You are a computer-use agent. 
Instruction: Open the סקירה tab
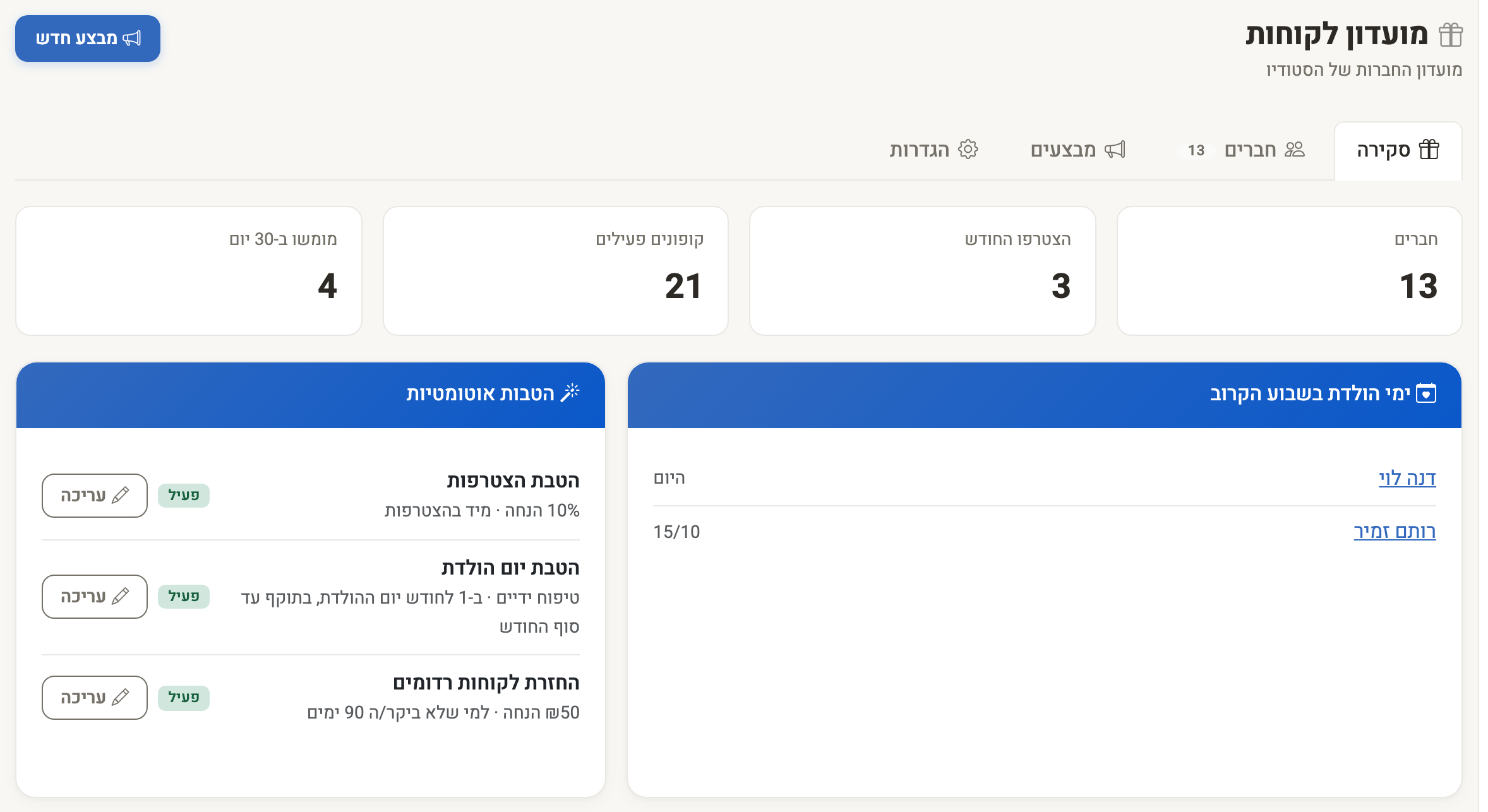tap(1398, 150)
